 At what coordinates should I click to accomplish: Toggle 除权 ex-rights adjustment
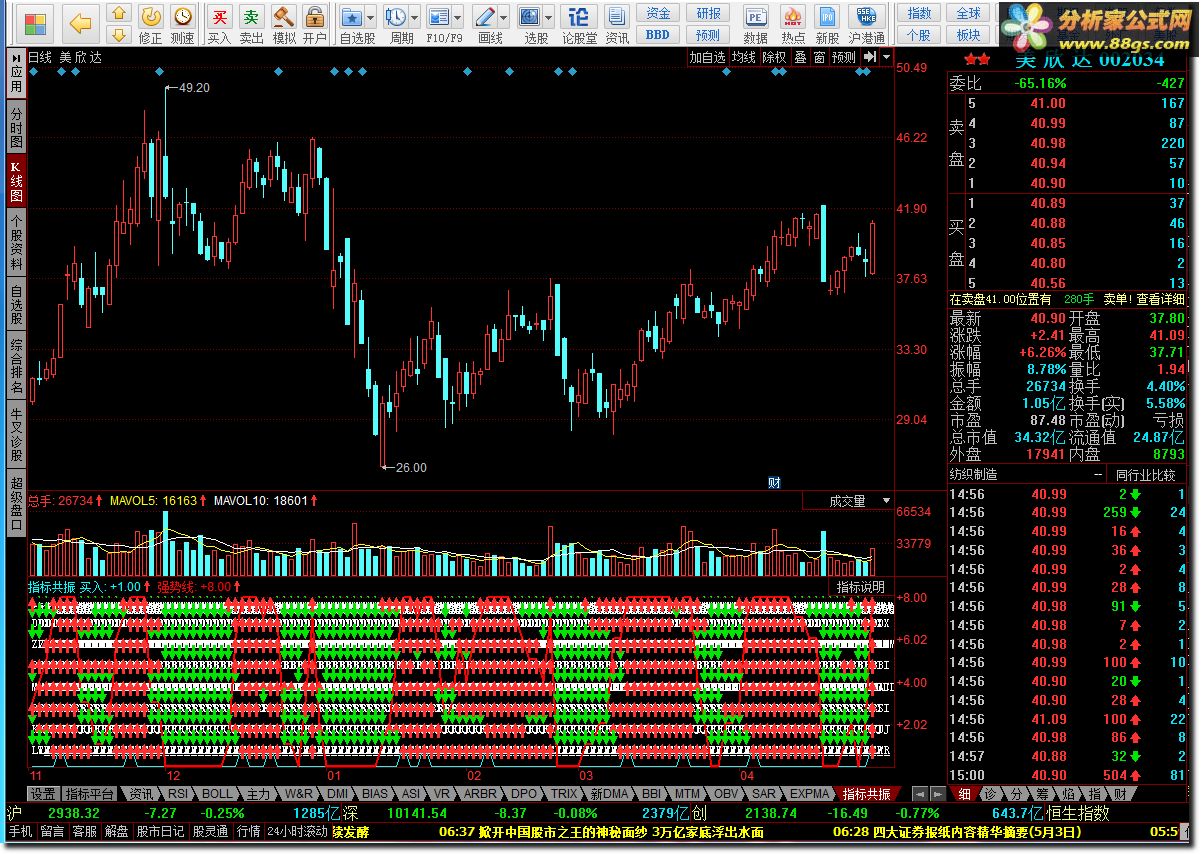[774, 57]
